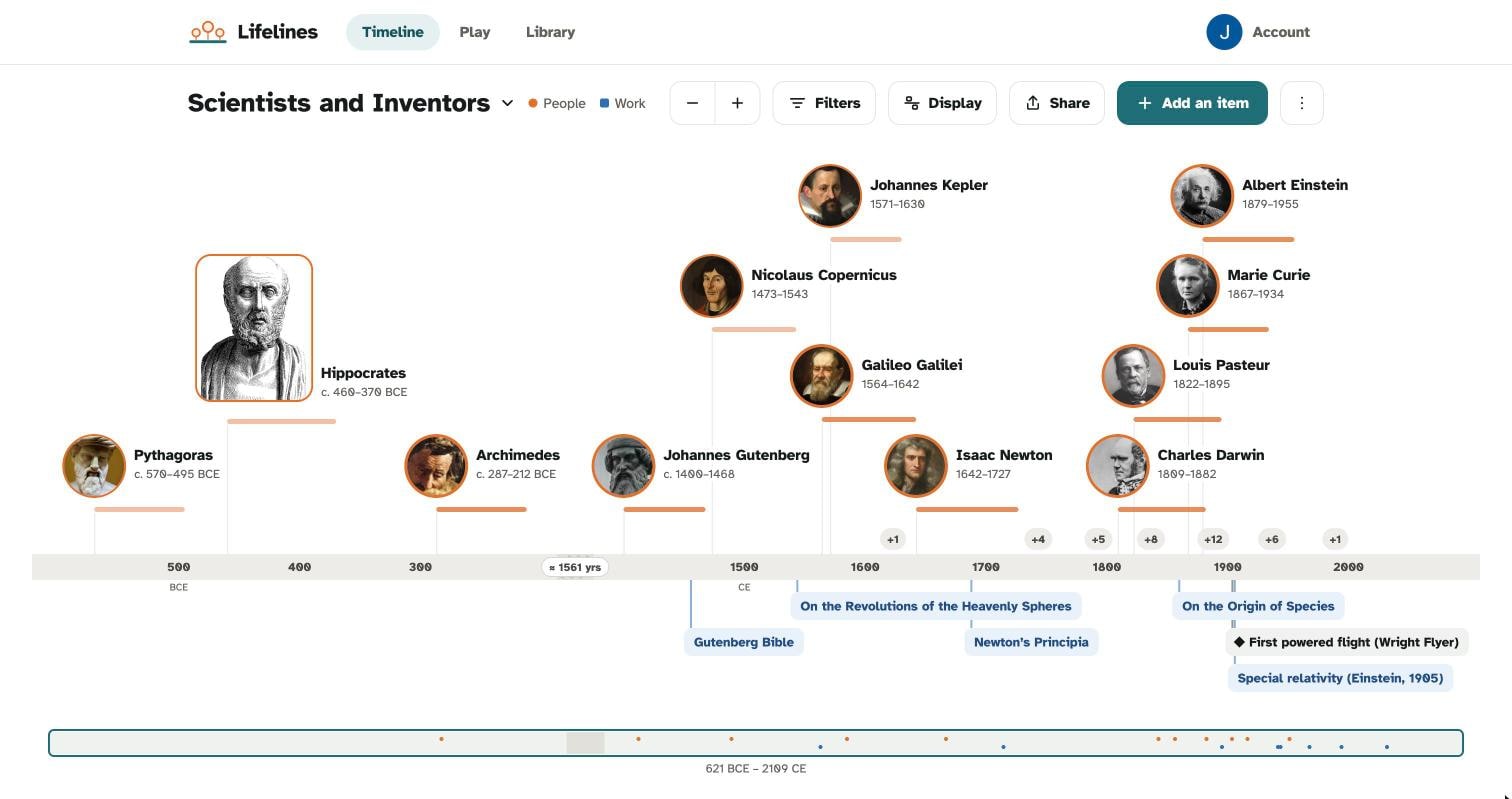Viewport: 1512px width, 799px height.
Task: Zoom in with the plus button
Action: (x=737, y=103)
